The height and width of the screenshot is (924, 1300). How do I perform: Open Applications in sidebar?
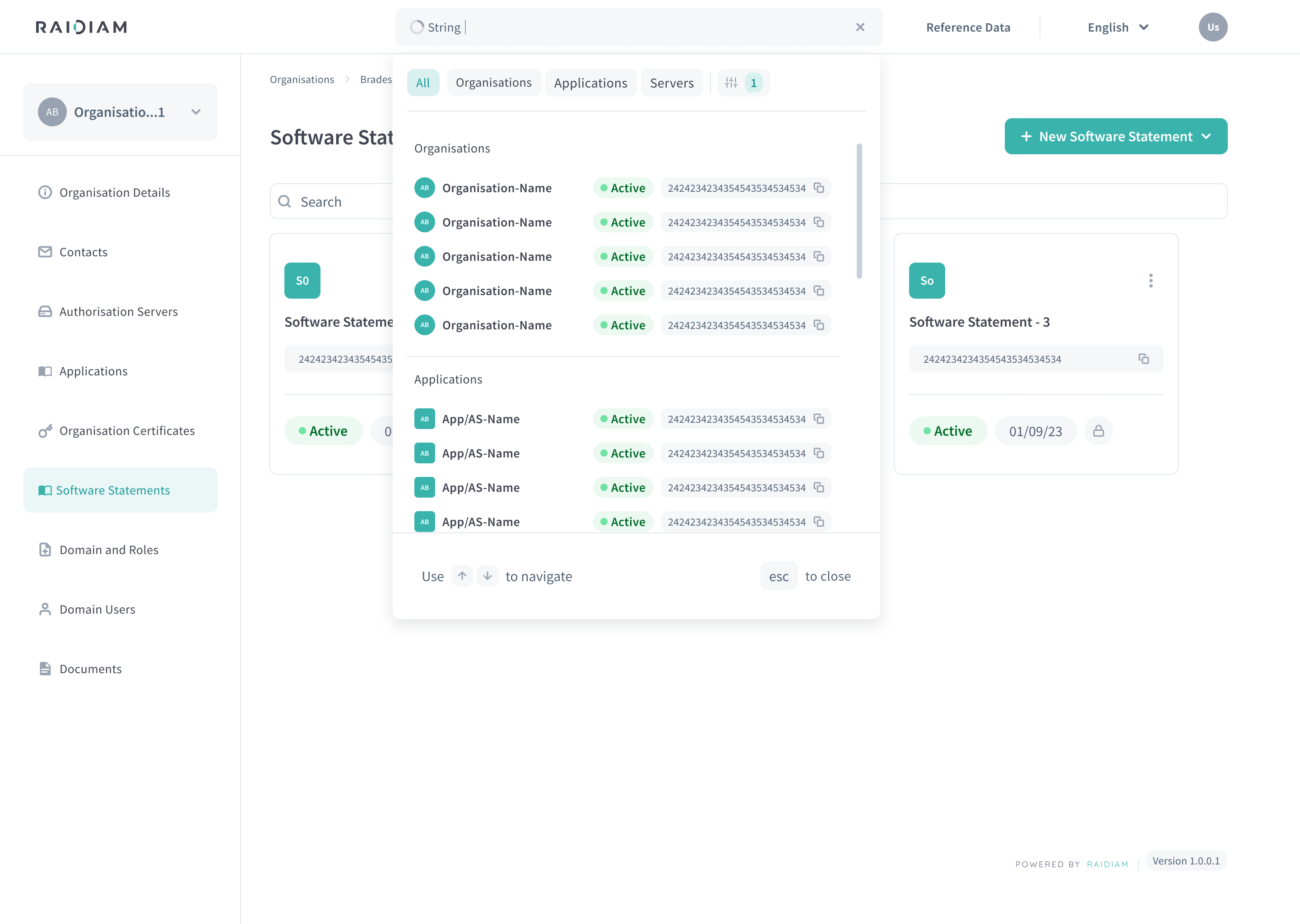point(121,371)
